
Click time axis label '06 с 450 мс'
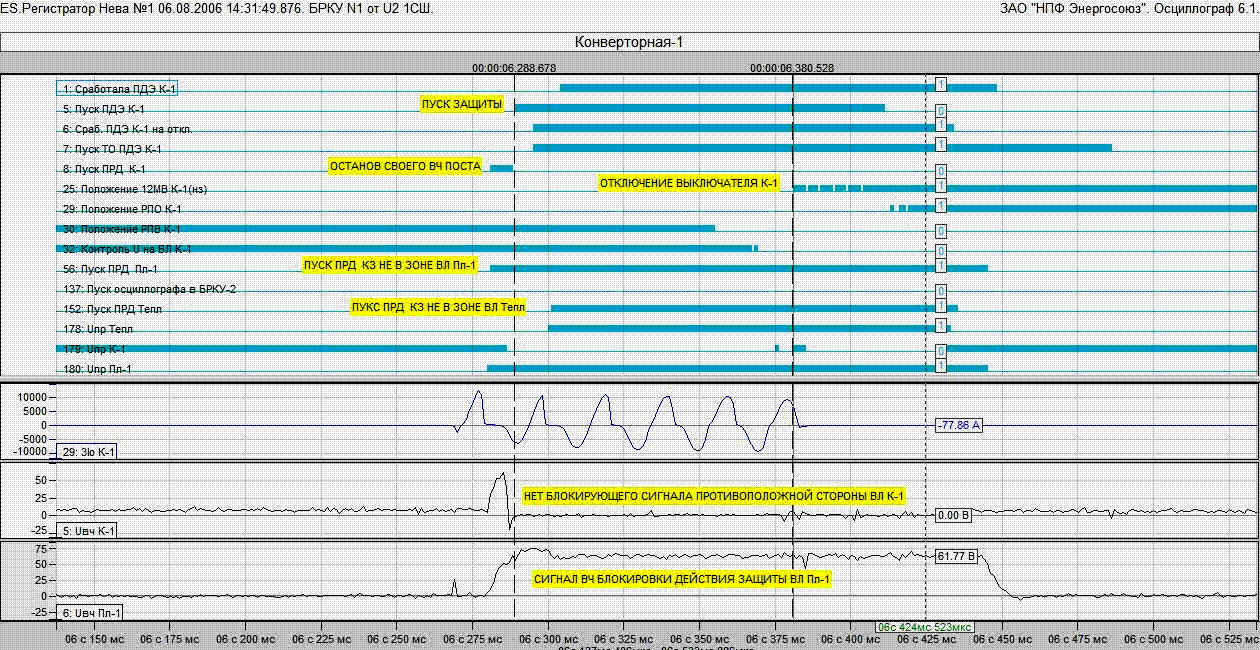click(x=1002, y=637)
